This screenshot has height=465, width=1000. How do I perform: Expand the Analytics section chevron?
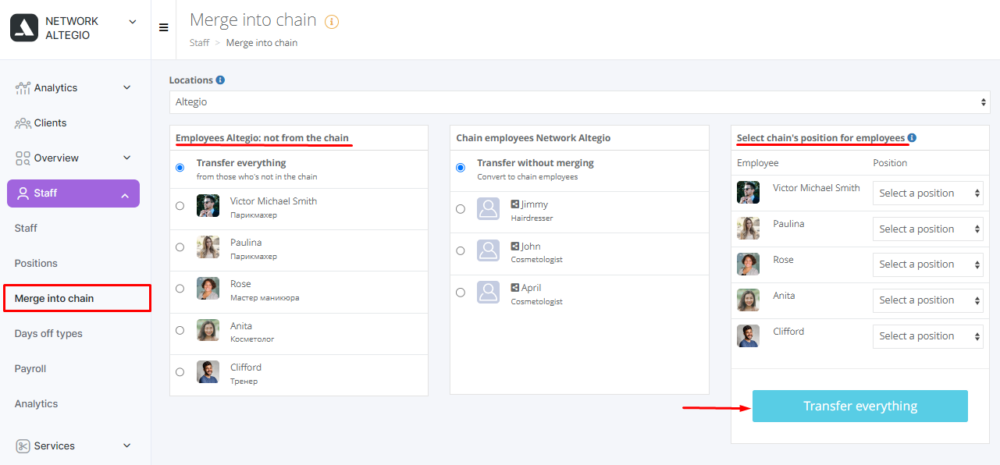126,88
